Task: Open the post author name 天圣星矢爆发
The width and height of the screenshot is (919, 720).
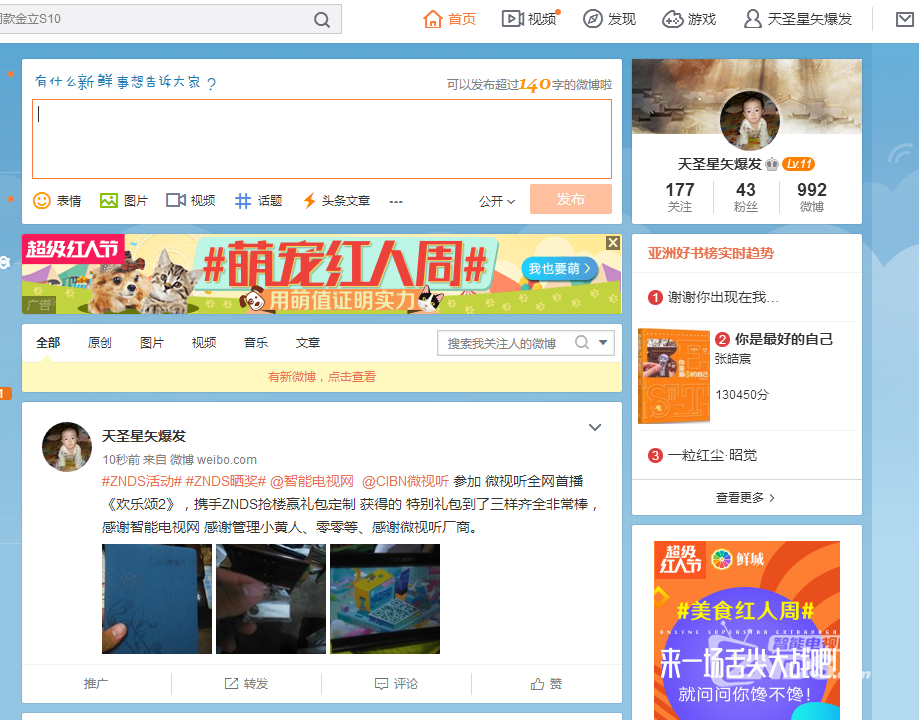Action: [144, 436]
